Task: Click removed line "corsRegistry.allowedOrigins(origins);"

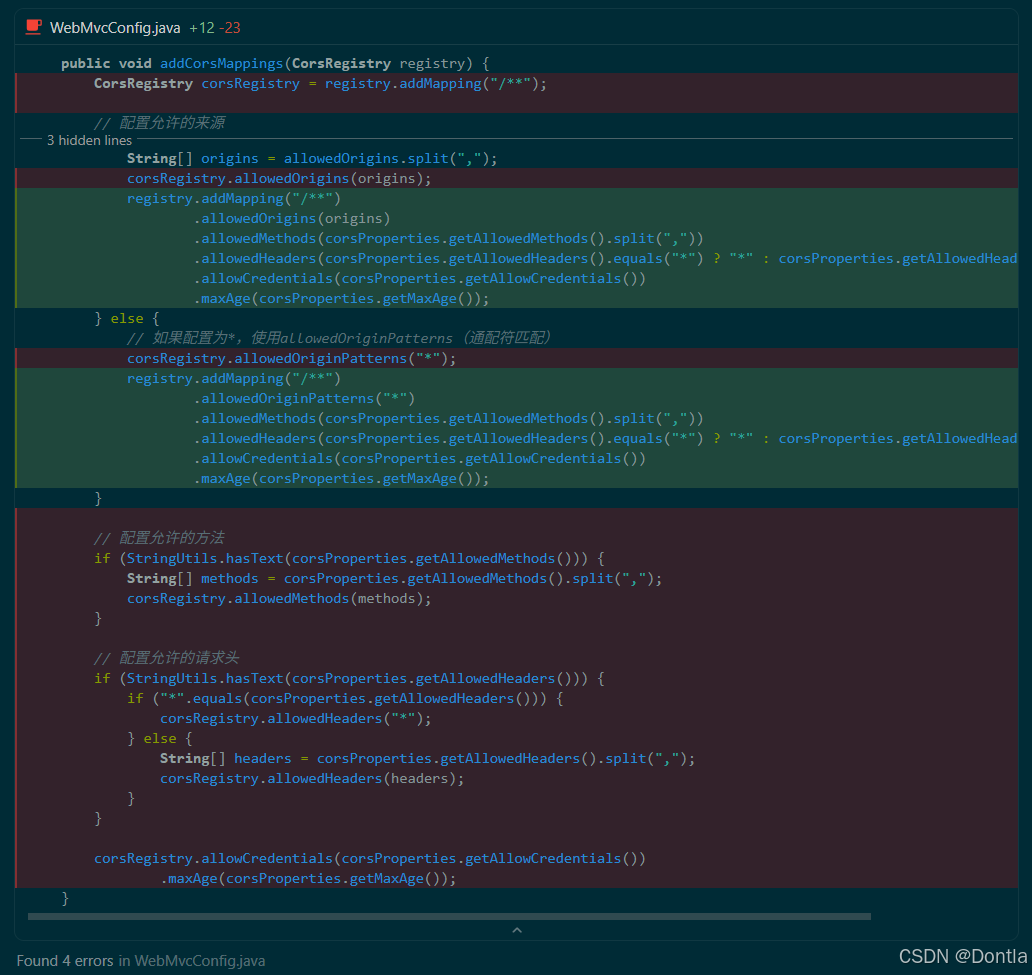Action: (279, 178)
